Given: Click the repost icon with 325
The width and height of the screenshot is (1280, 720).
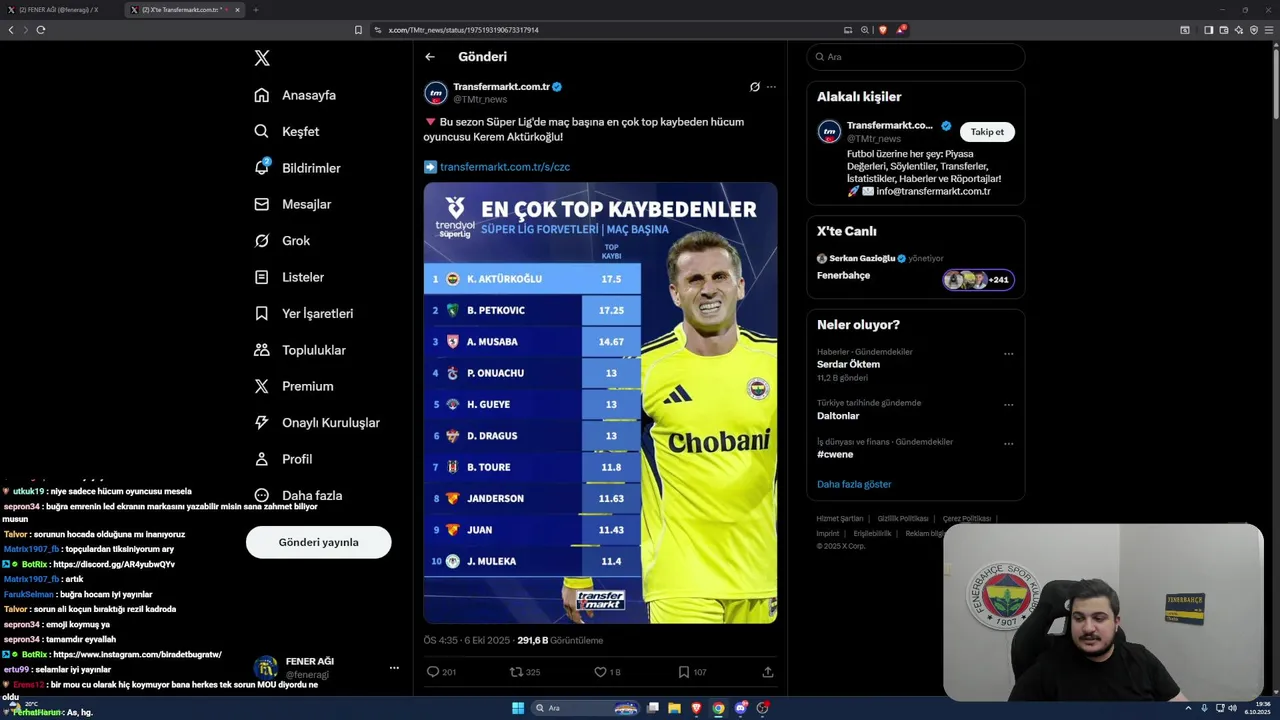Looking at the screenshot, I should pyautogui.click(x=516, y=672).
